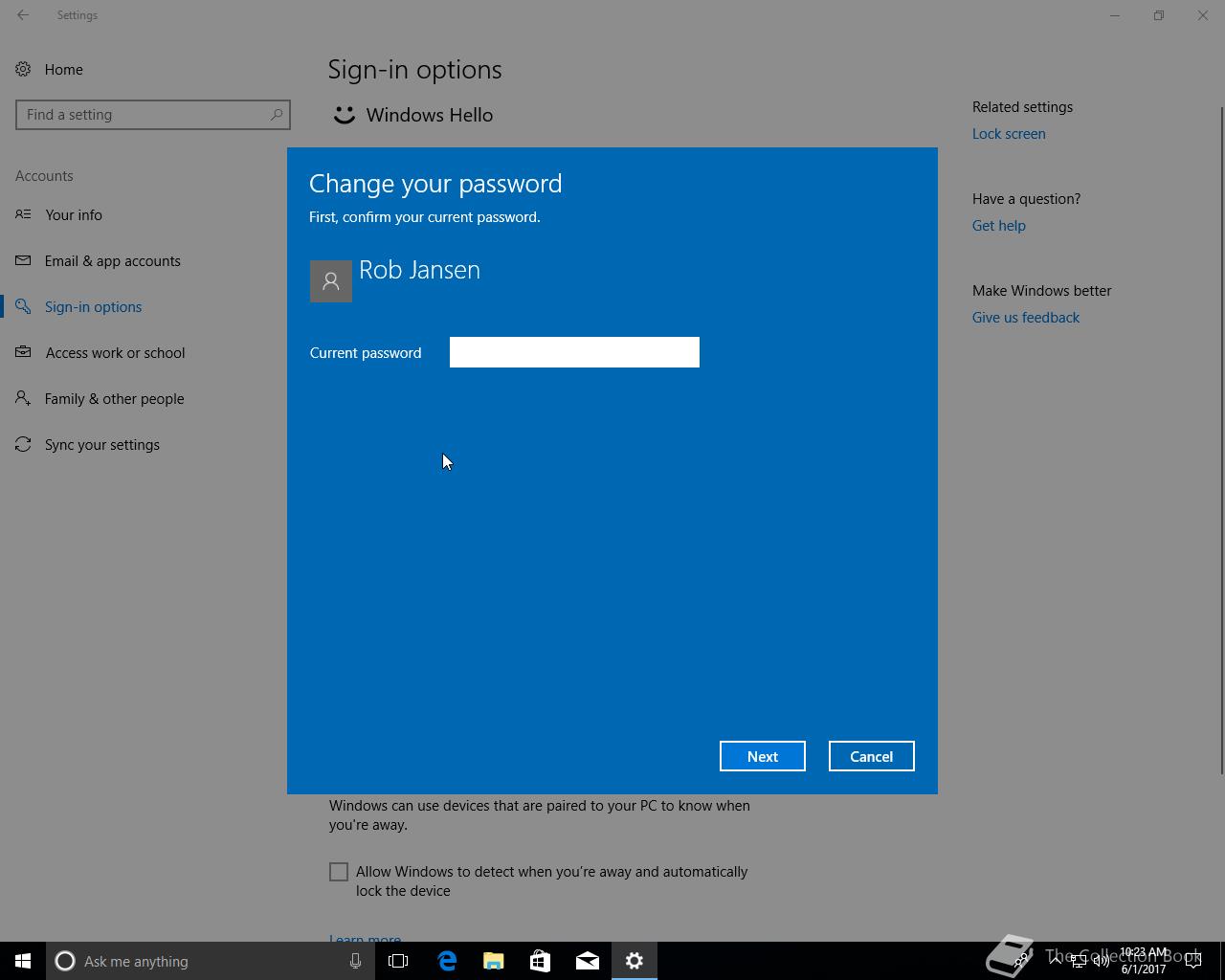This screenshot has height=980, width=1225.
Task: Cancel the Change your password dialog
Action: 871,756
